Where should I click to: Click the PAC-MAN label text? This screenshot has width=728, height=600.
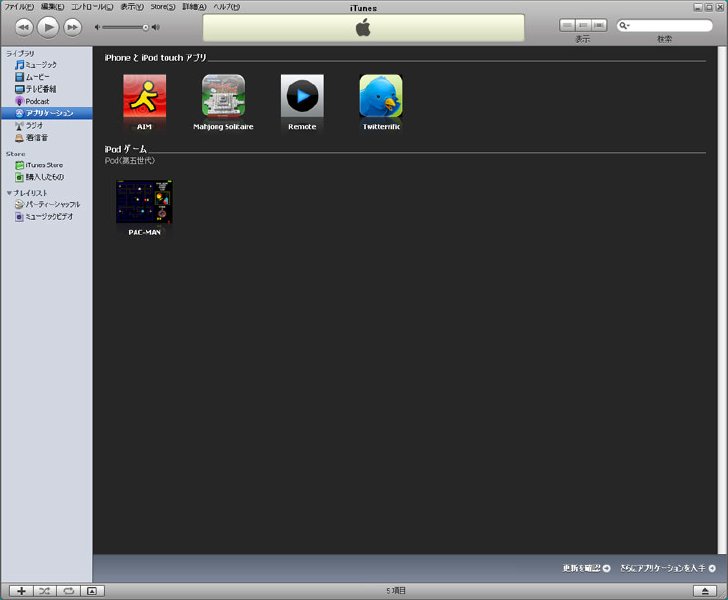click(144, 232)
